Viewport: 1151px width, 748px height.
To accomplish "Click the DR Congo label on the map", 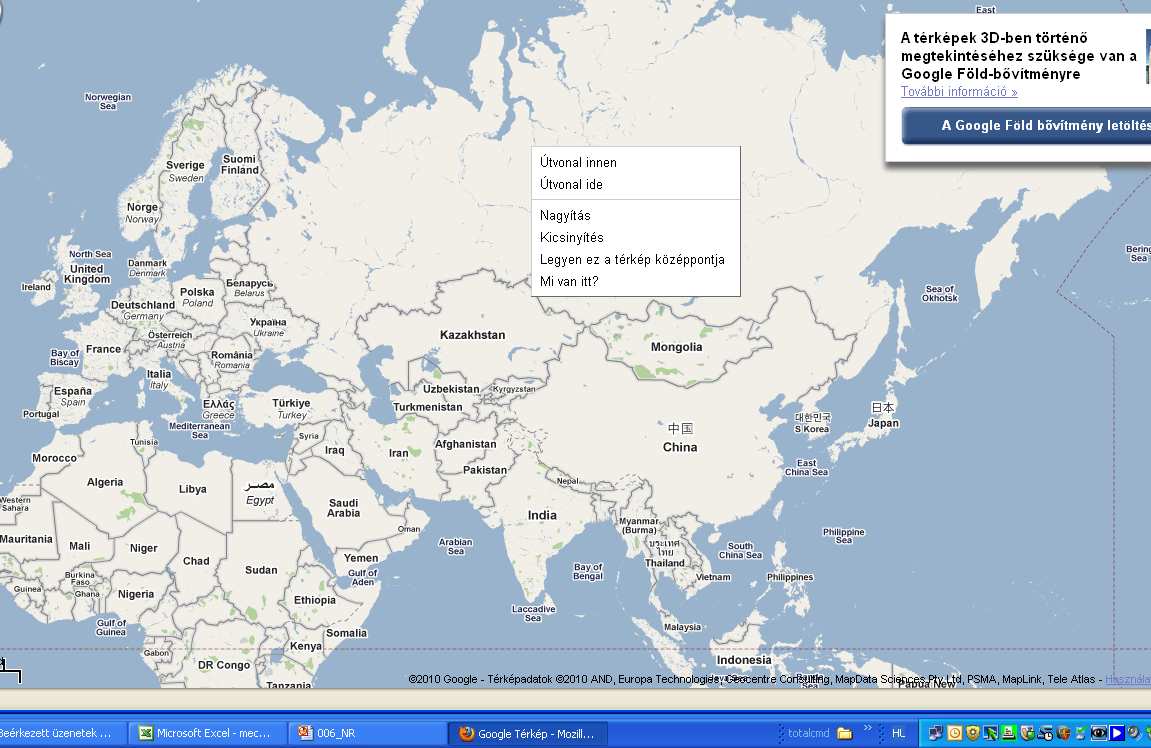I will (224, 665).
